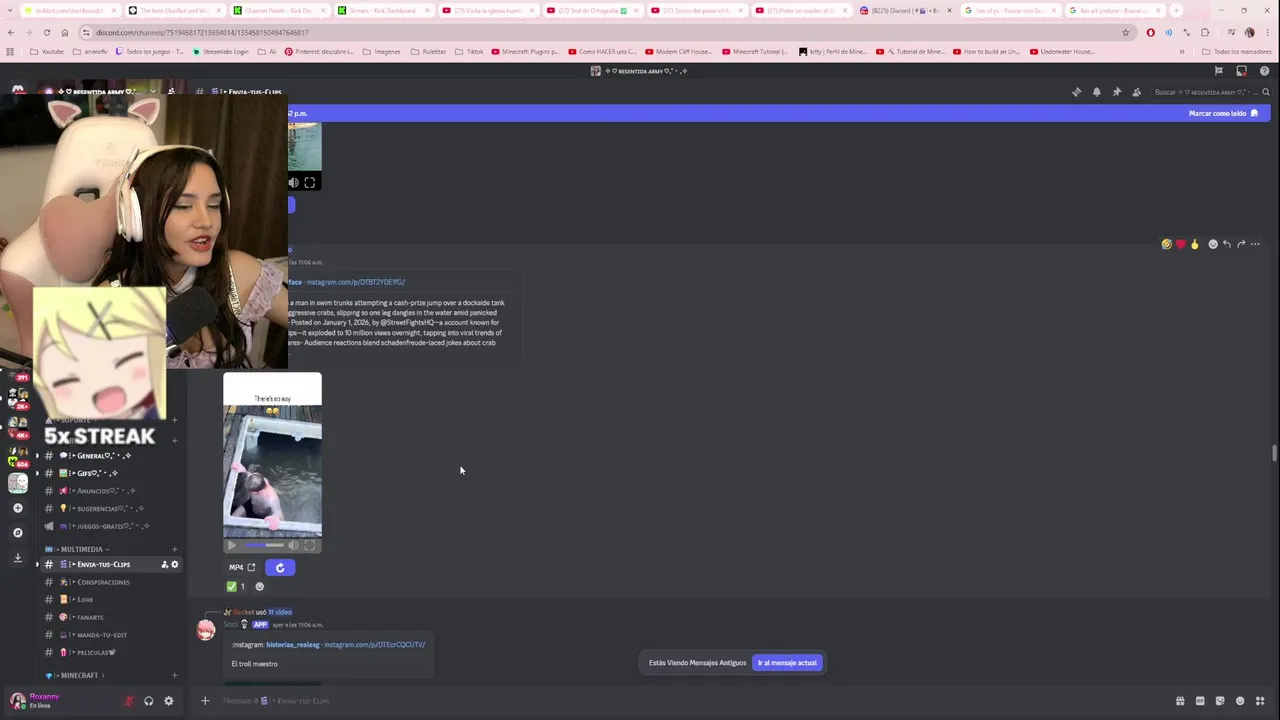
Task: Forward the message
Action: (1241, 244)
